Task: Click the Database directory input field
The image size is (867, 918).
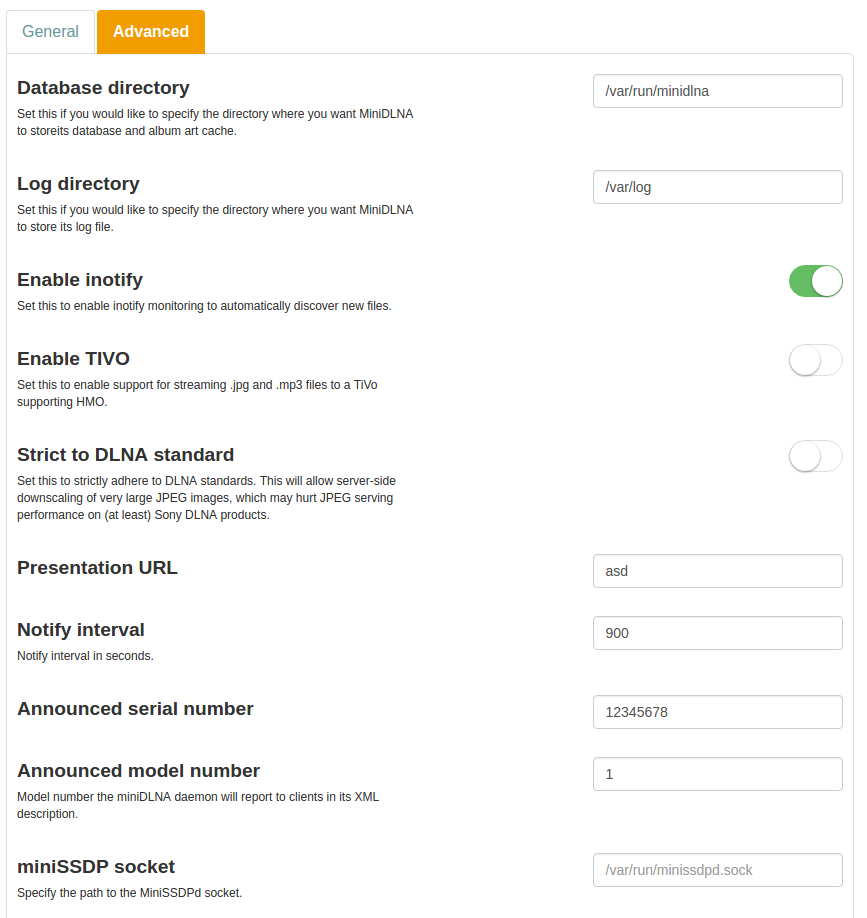Action: [717, 91]
